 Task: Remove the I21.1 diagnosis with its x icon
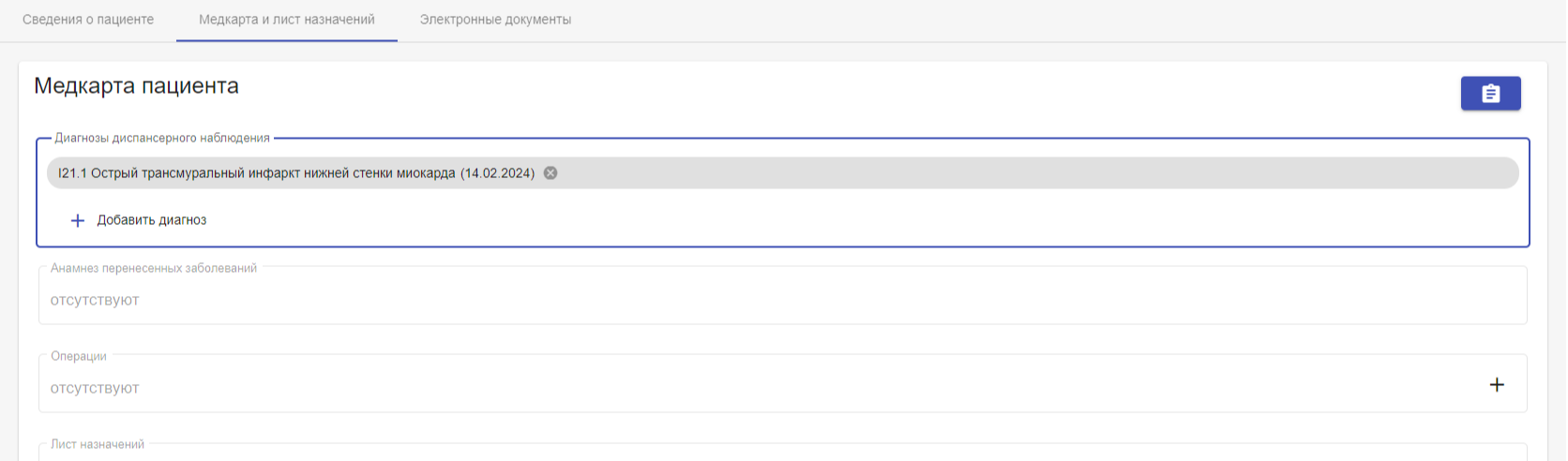(550, 173)
